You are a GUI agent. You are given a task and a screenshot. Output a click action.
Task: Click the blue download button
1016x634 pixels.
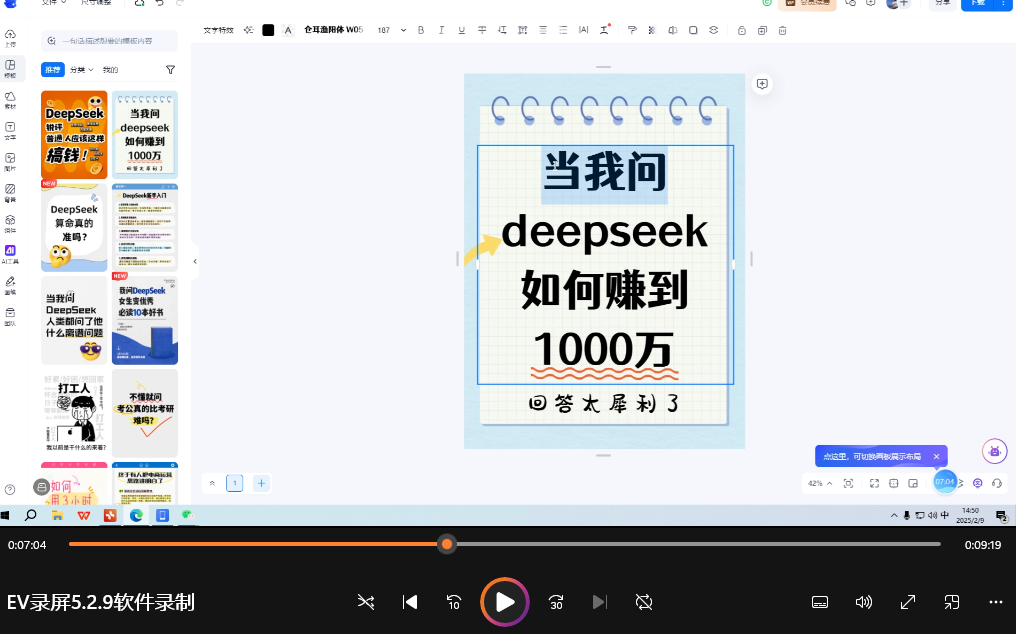coord(977,3)
